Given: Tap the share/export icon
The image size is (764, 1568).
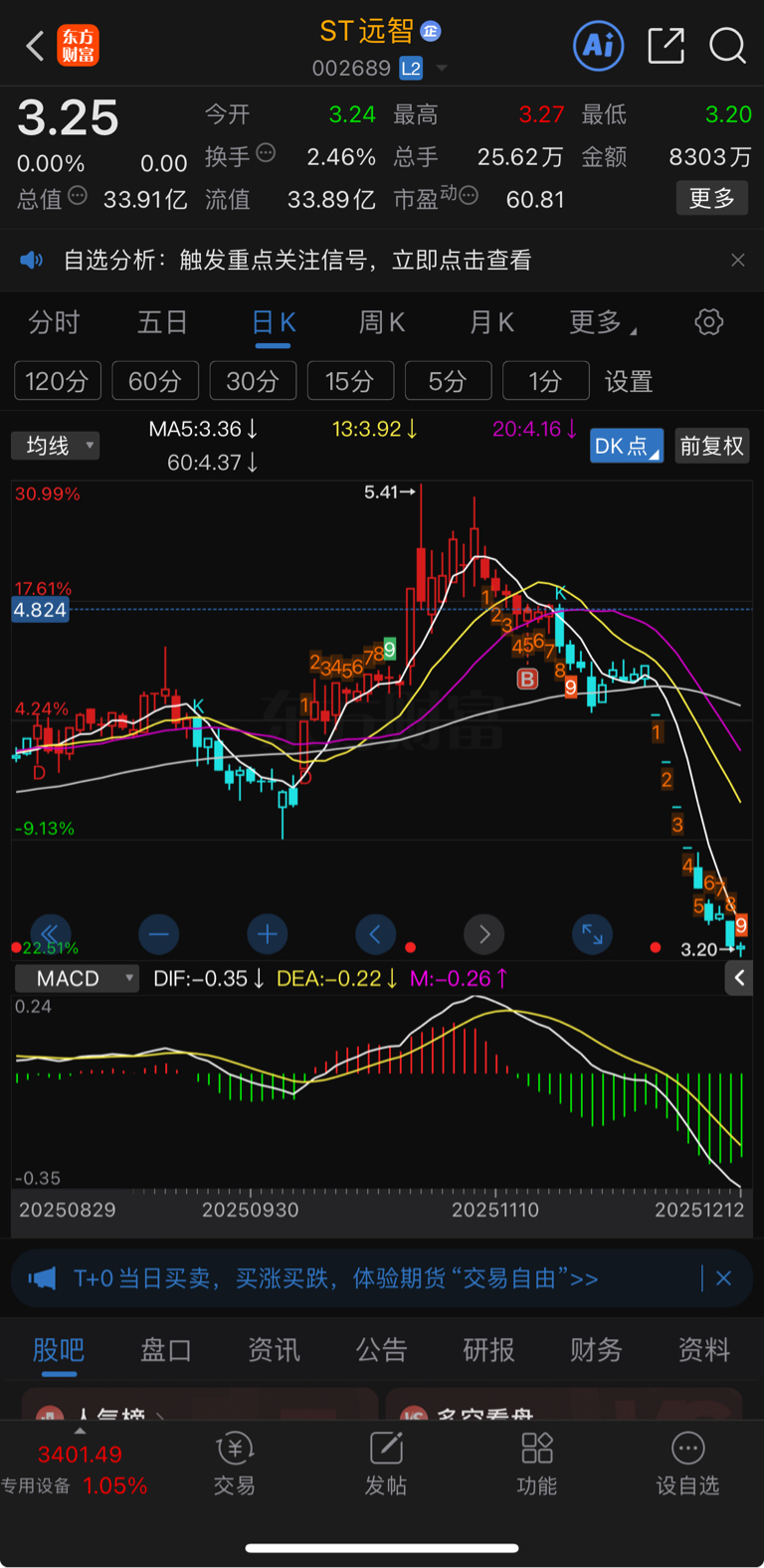Looking at the screenshot, I should 666,46.
